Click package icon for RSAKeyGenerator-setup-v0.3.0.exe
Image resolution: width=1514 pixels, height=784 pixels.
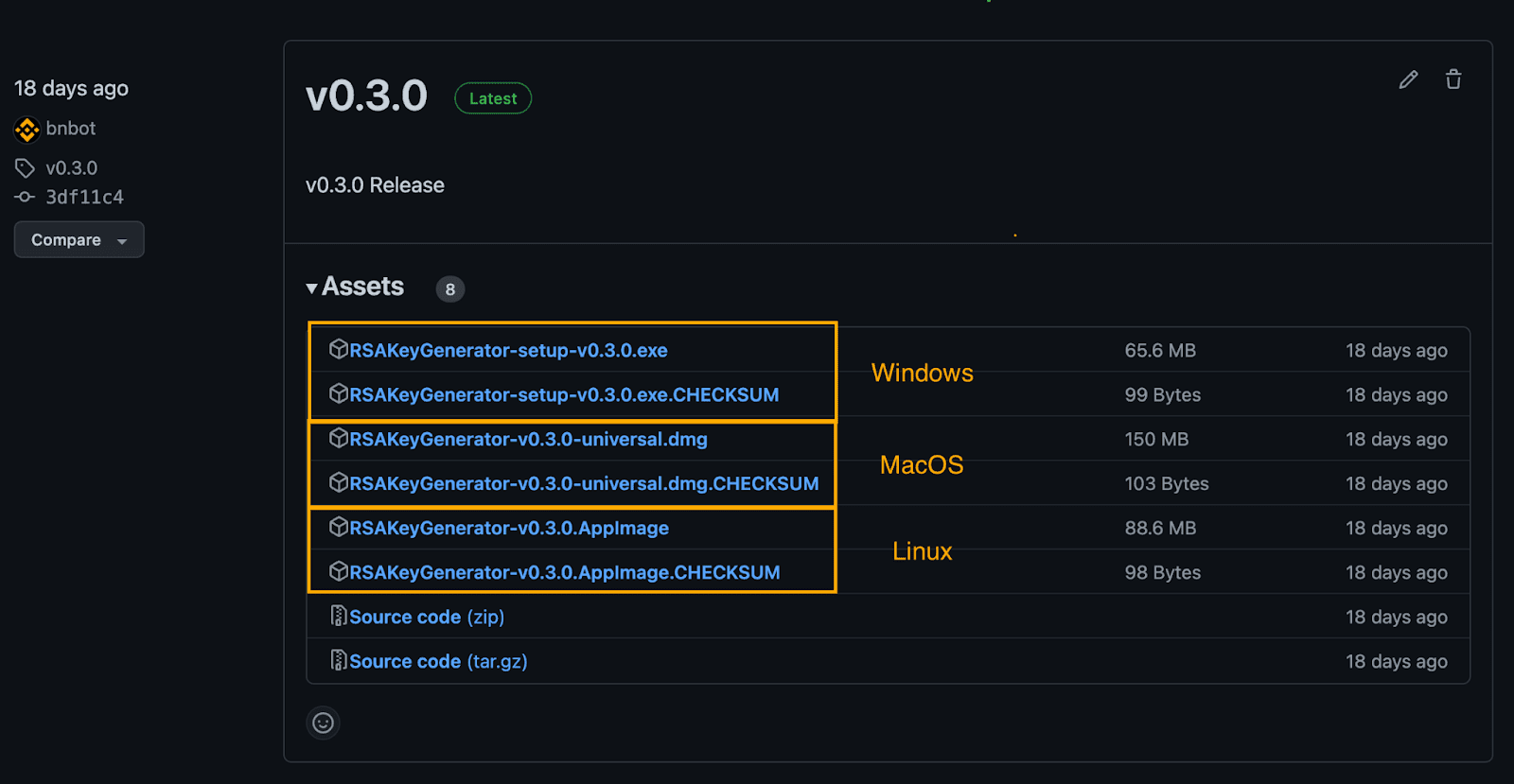[x=338, y=350]
